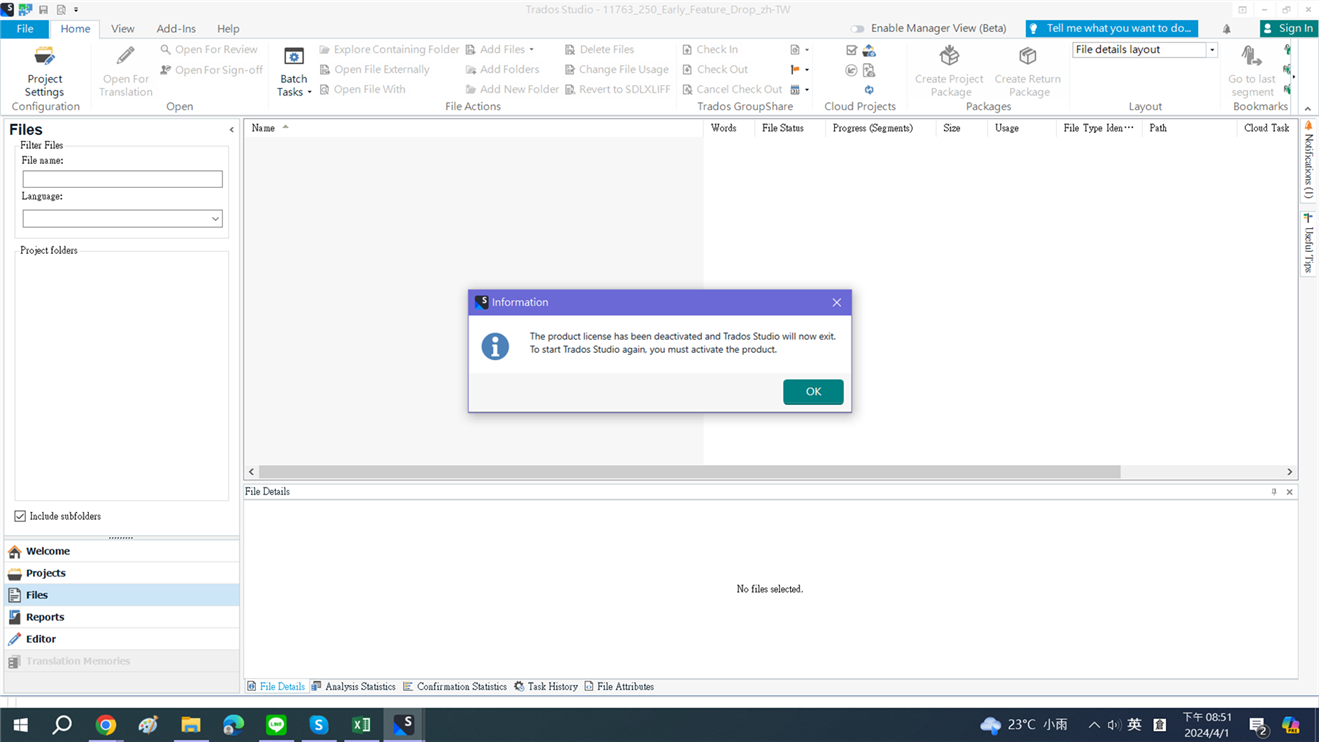Switch to the Analysis Statistics tab

click(x=353, y=687)
